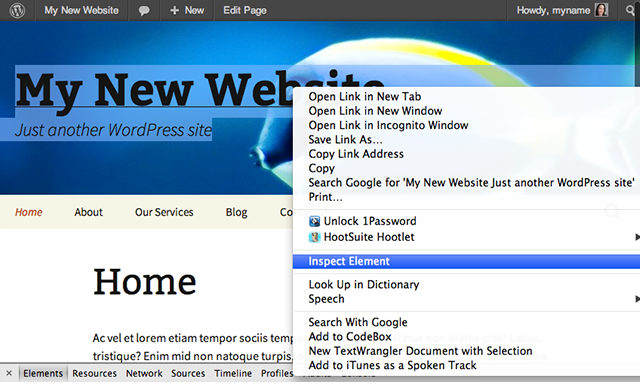Choose Add to CodeBox
Image resolution: width=640 pixels, height=382 pixels.
(350, 337)
